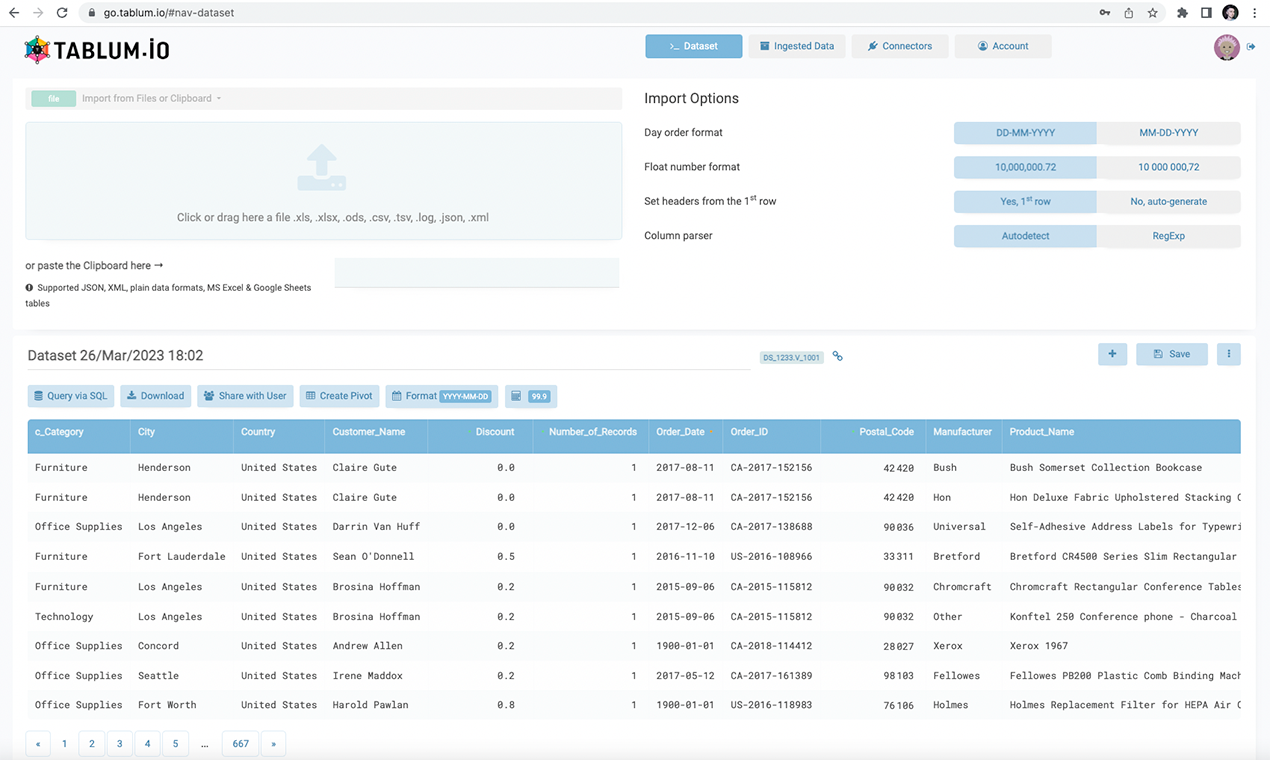This screenshot has height=760, width=1270.
Task: Click the dataset share link icon
Action: pos(838,356)
